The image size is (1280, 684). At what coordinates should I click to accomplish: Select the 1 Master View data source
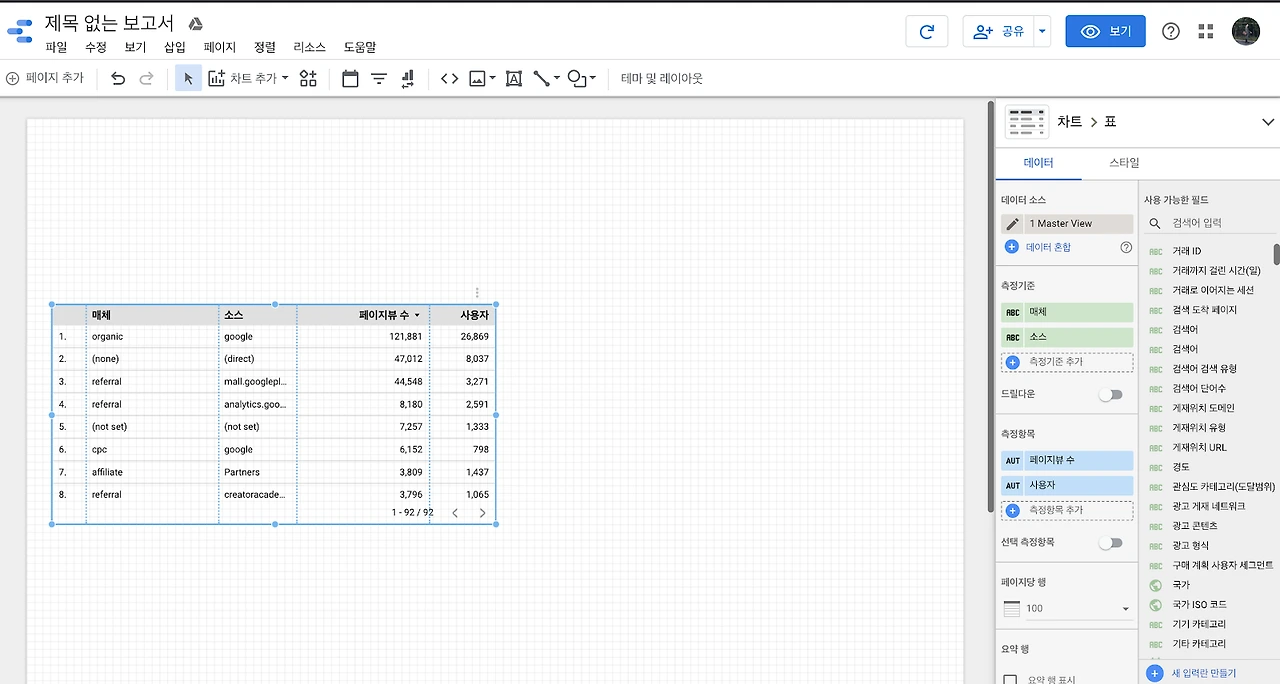click(x=1067, y=224)
